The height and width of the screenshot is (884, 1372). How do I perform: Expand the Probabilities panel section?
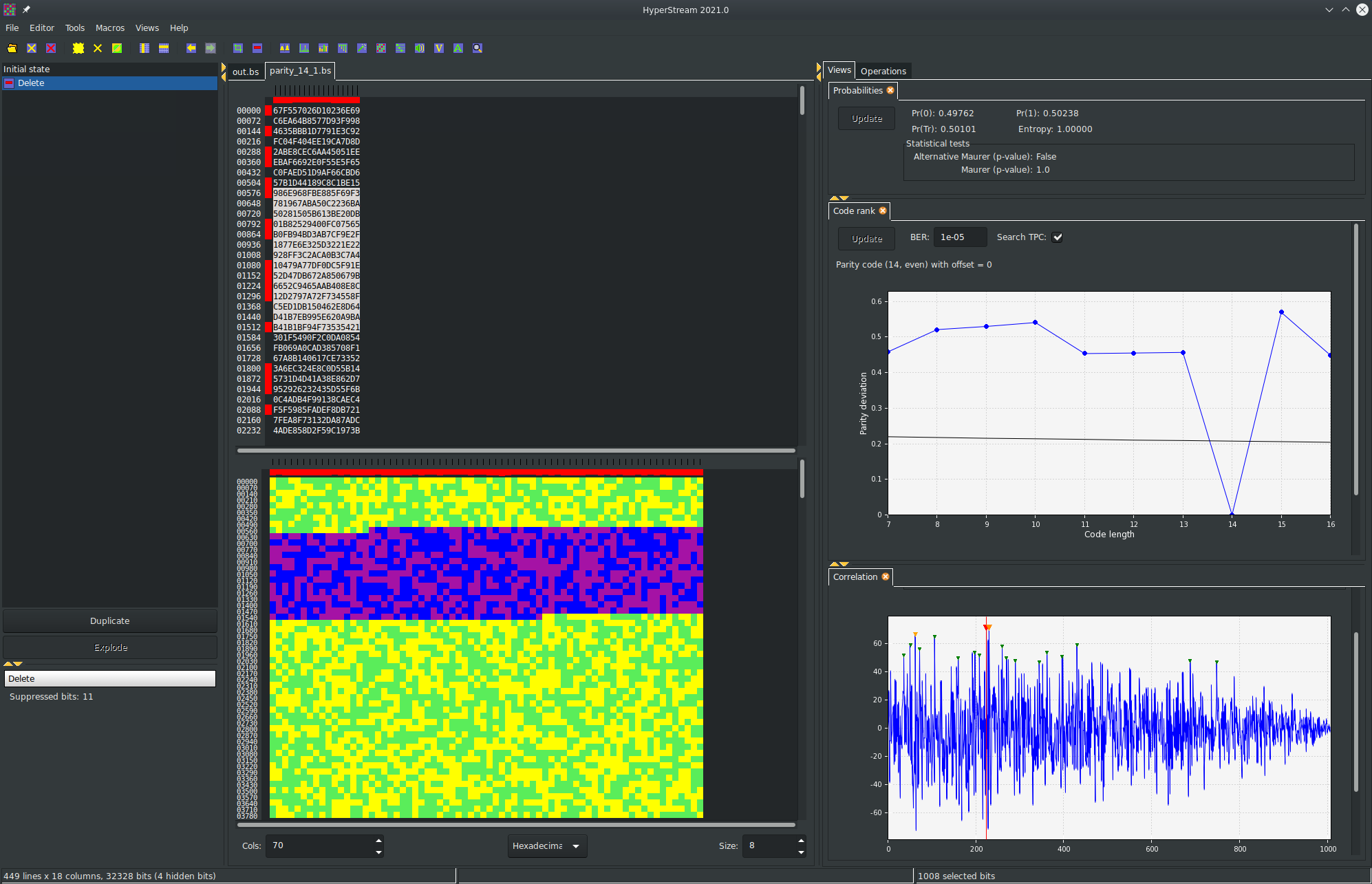click(857, 90)
